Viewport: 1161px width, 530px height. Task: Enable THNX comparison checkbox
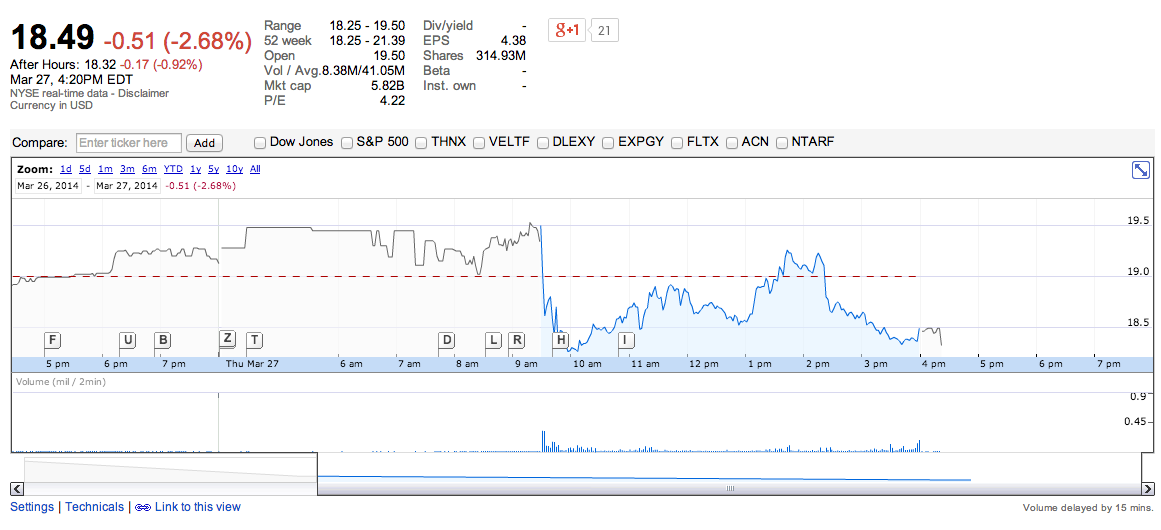(x=421, y=143)
